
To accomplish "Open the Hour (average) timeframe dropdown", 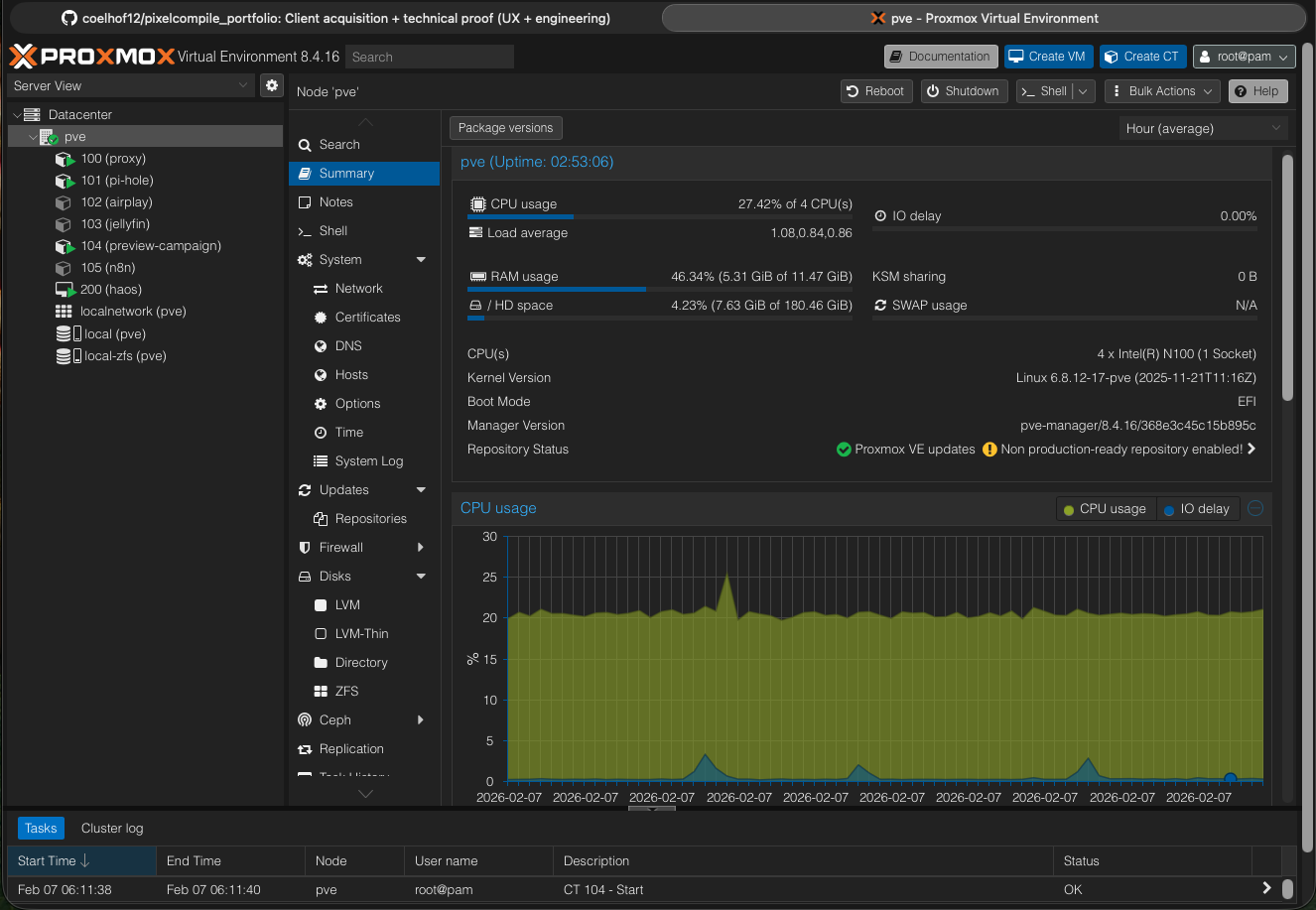I will (x=1203, y=128).
